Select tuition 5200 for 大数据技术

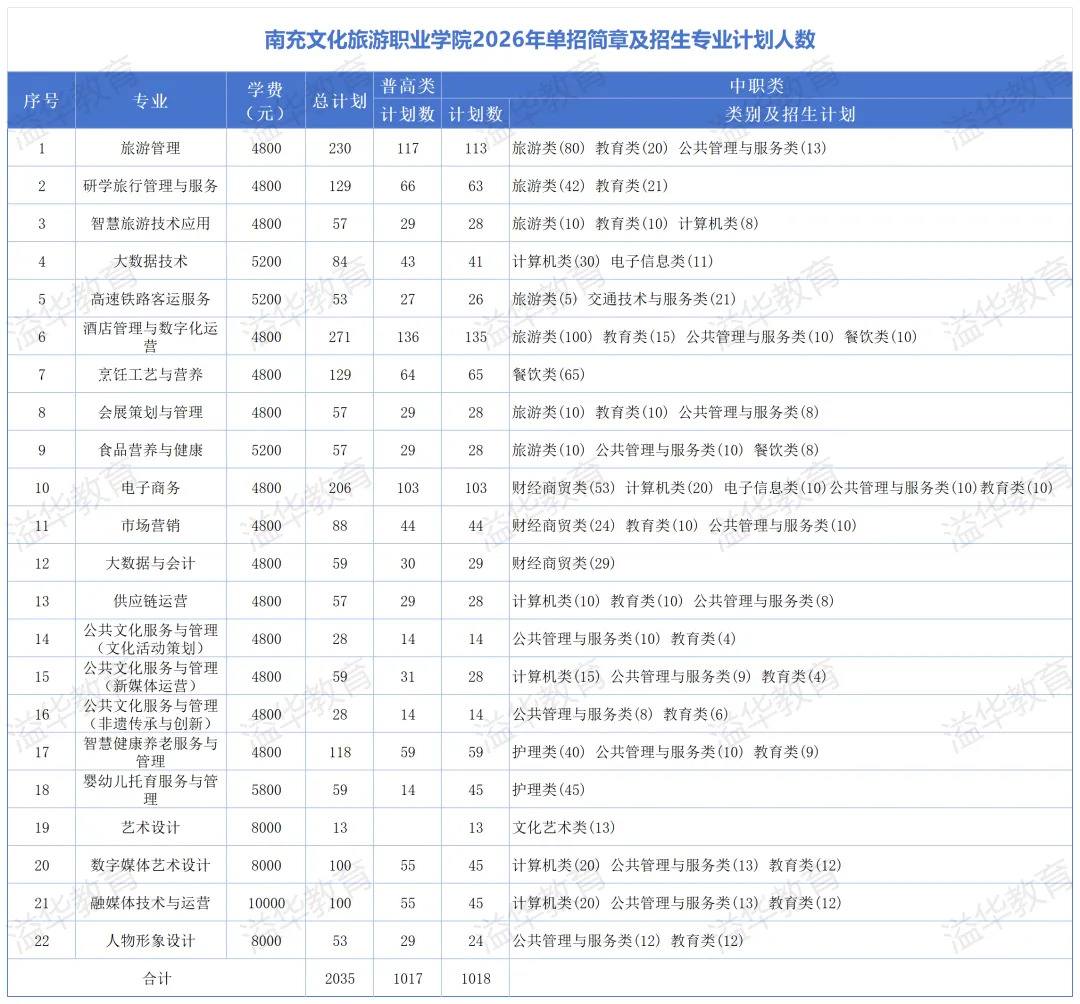[266, 262]
